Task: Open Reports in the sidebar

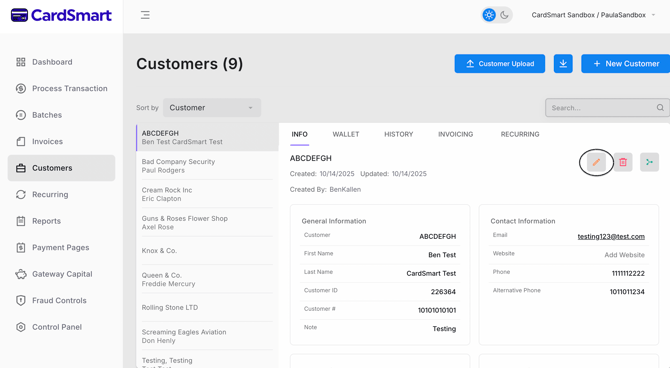Action: tap(61, 221)
